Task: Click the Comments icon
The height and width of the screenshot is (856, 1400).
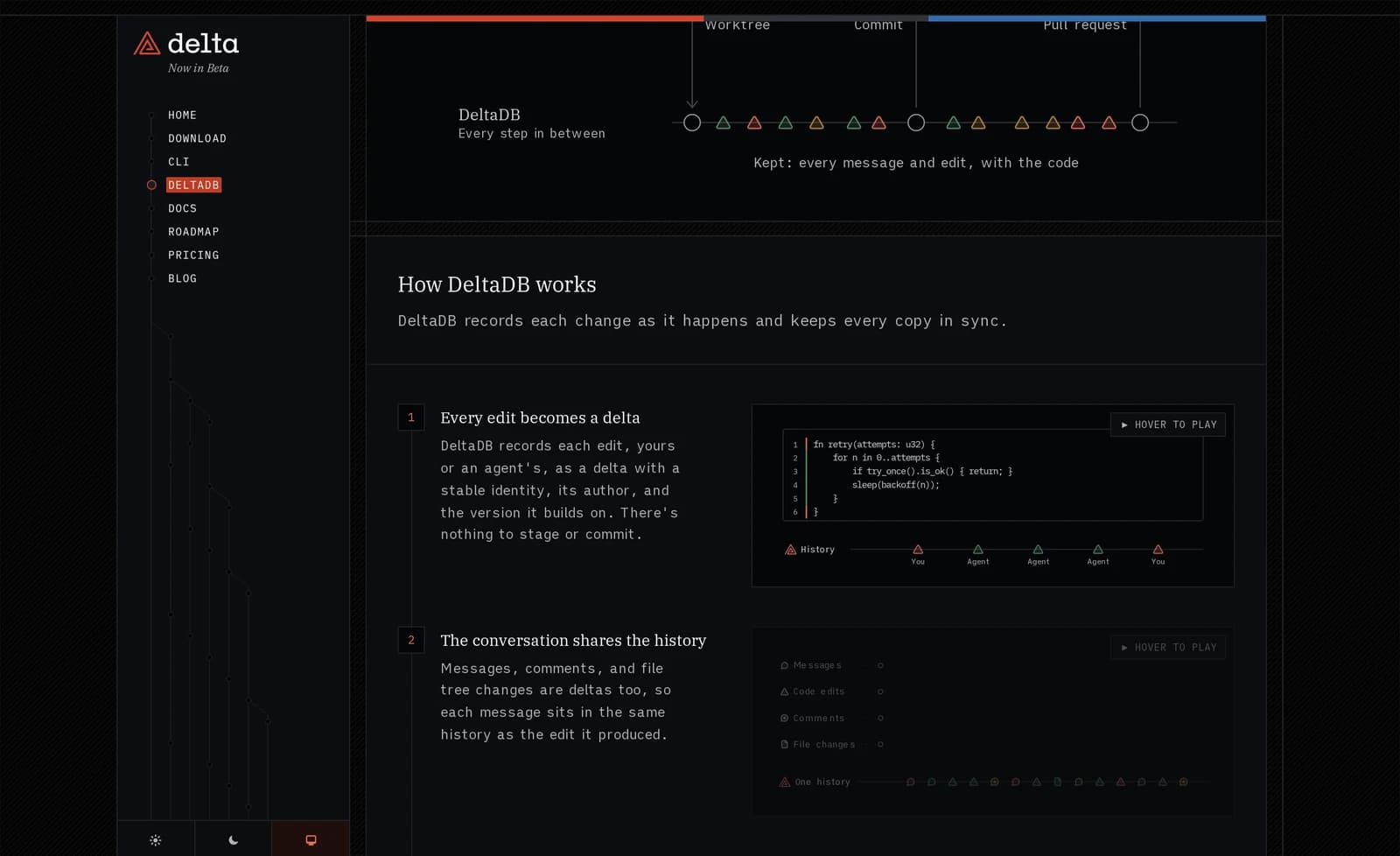Action: 784,718
